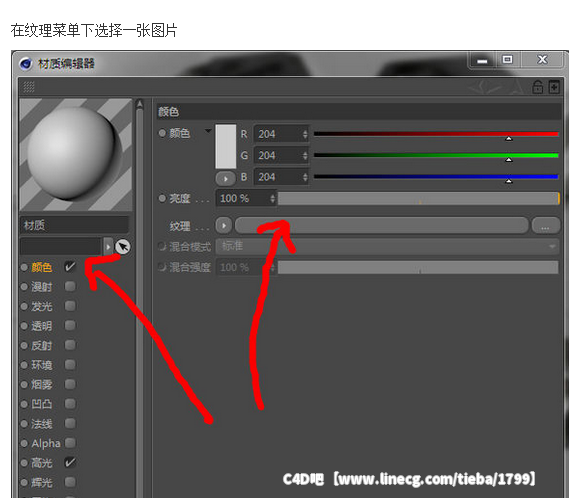Click the empty layer field below the material name
Image resolution: width=569 pixels, height=498 pixels.
point(61,247)
